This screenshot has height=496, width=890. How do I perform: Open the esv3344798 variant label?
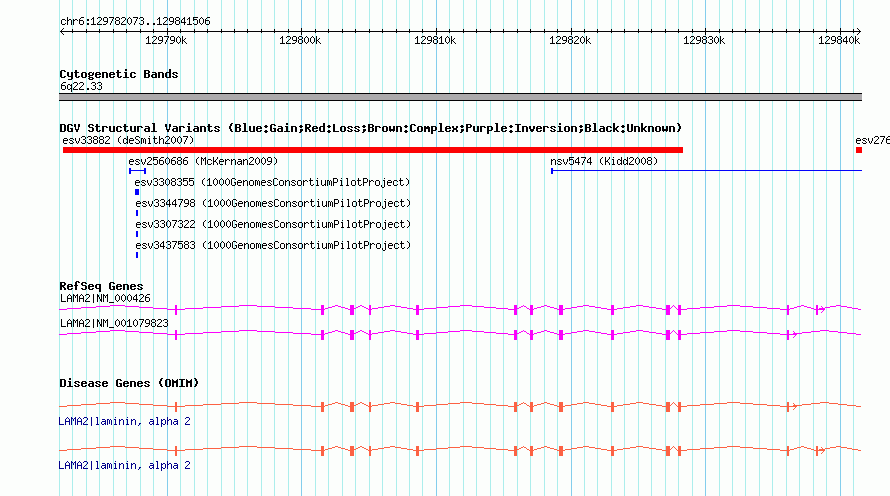[273, 203]
